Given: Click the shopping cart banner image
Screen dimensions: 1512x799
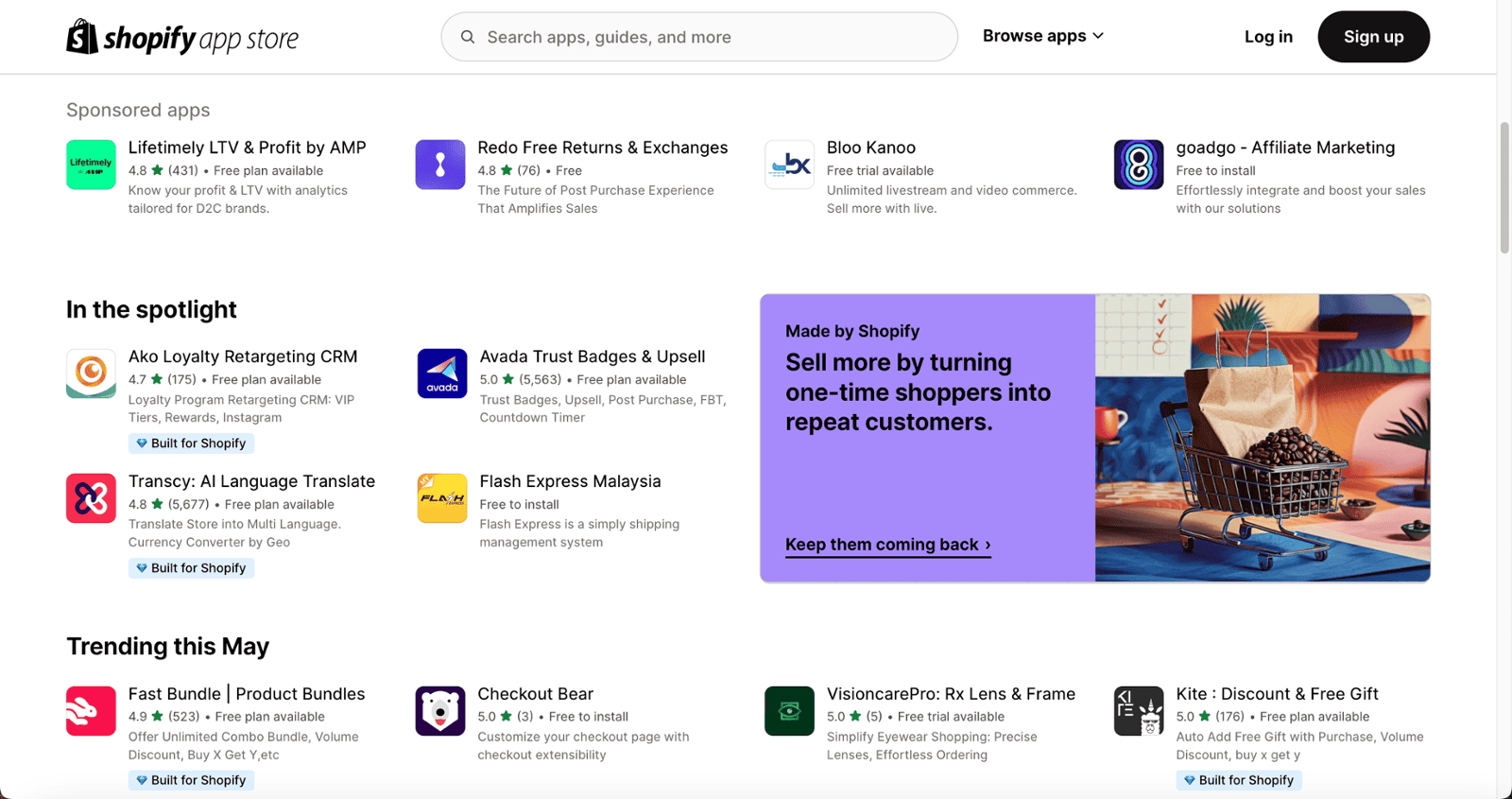Looking at the screenshot, I should click(x=1263, y=438).
